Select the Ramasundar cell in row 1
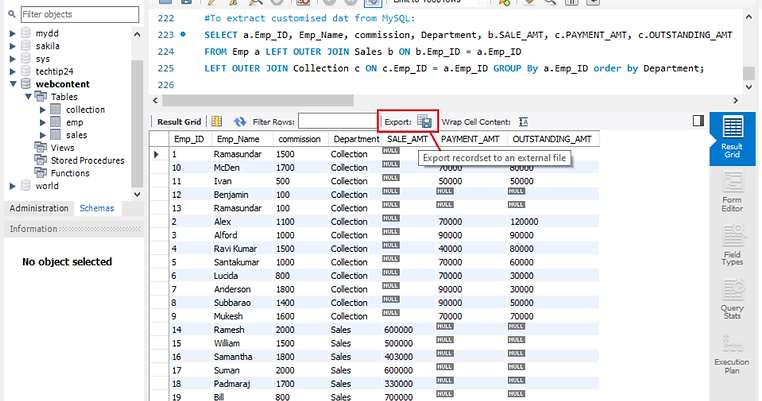This screenshot has width=762, height=401. pos(242,154)
